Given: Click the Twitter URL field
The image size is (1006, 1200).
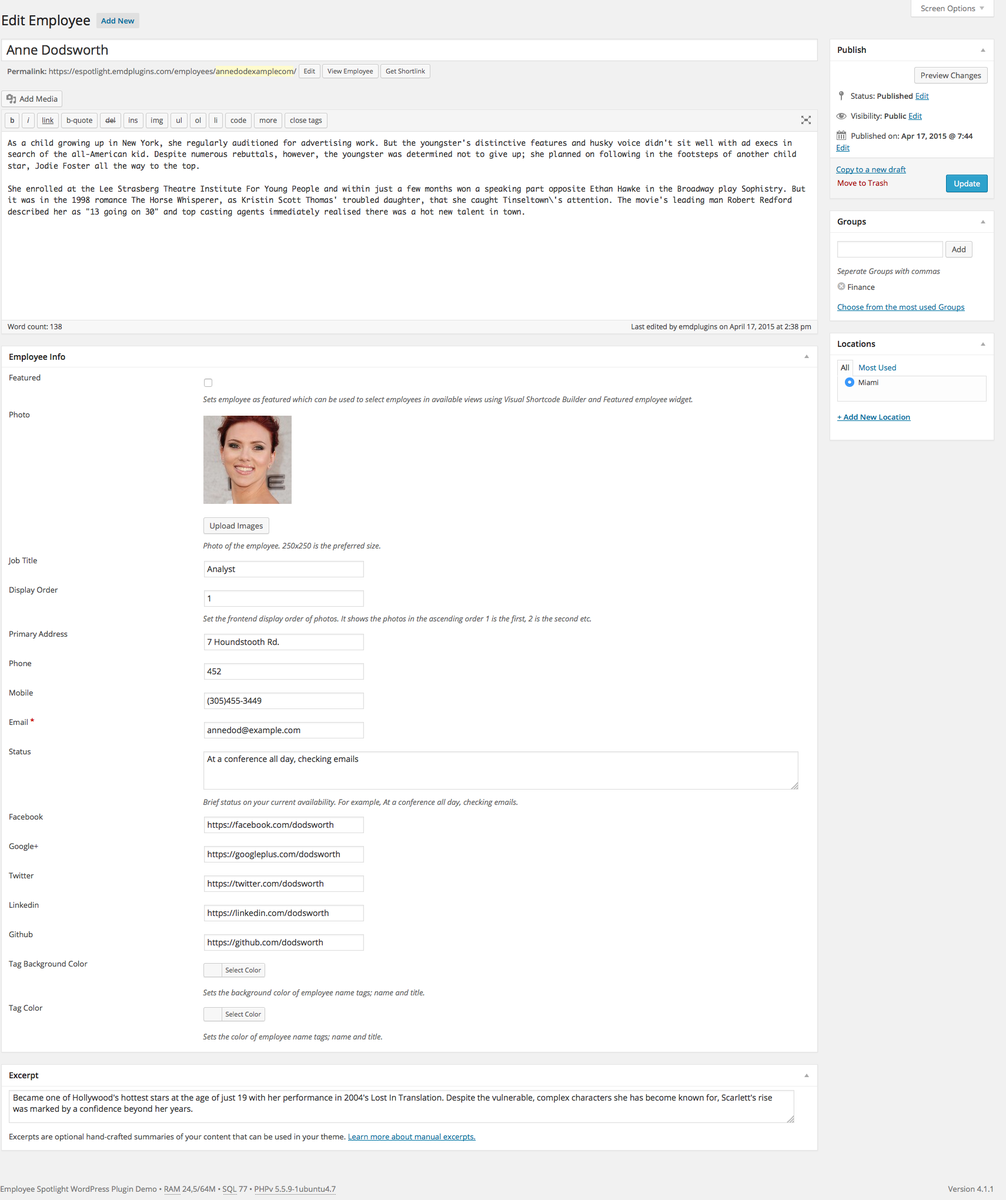Looking at the screenshot, I should [x=283, y=884].
